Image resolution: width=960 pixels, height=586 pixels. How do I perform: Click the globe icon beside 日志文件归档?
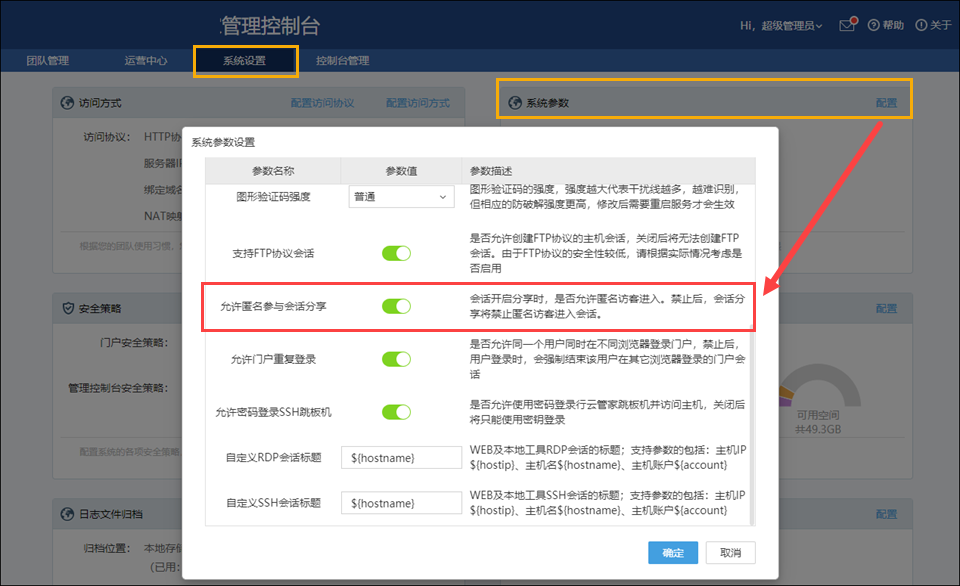(x=68, y=514)
